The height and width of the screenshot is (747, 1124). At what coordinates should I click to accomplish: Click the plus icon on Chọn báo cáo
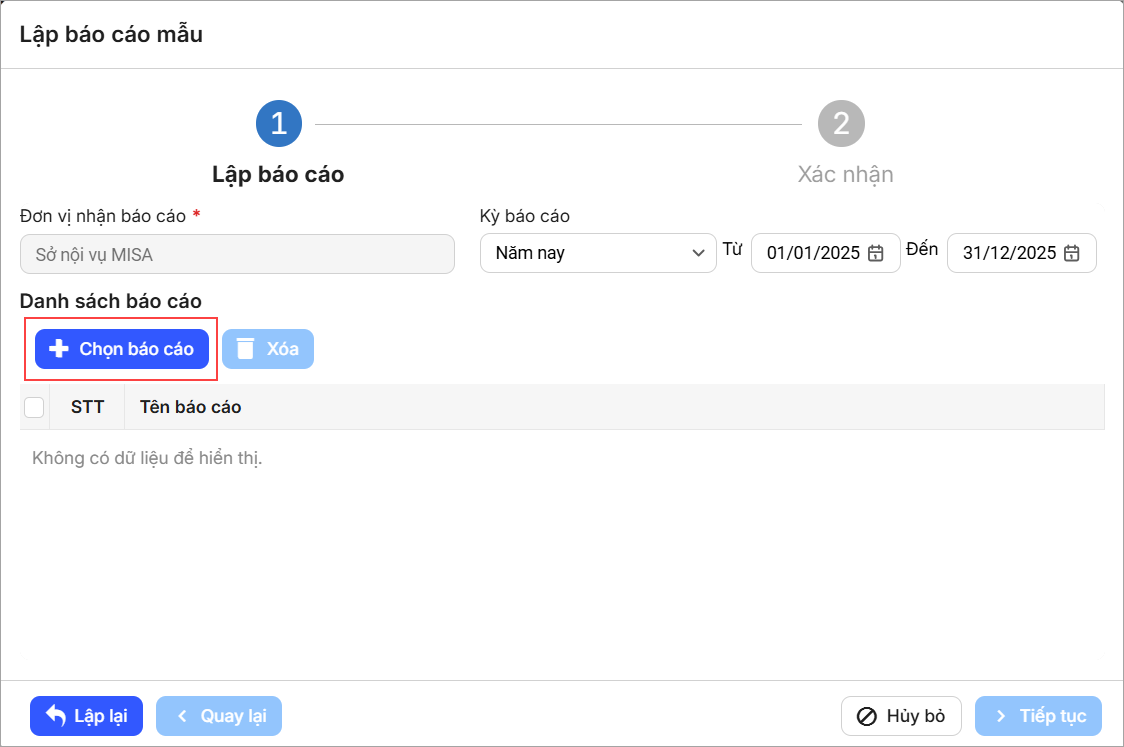pos(59,349)
